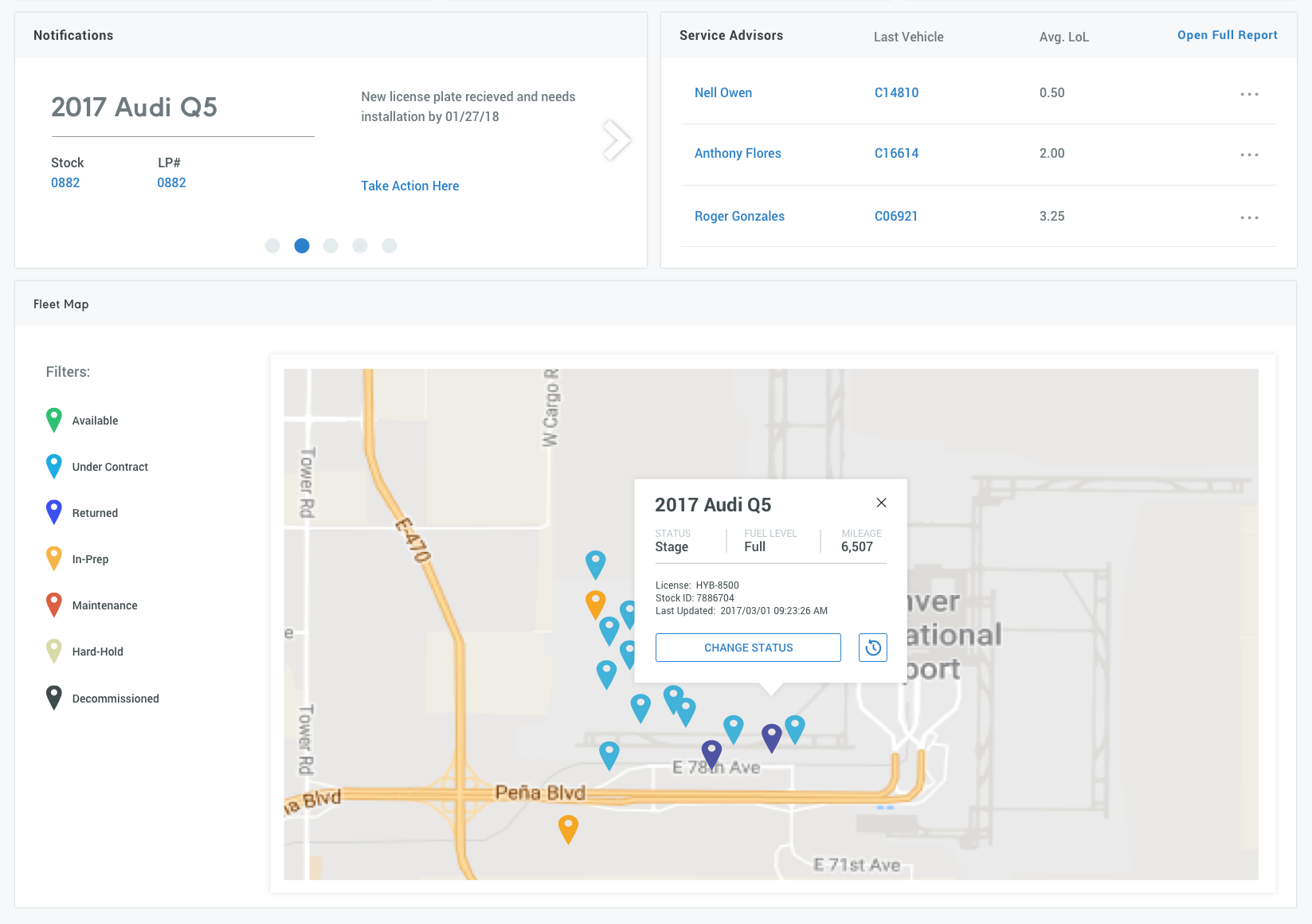The image size is (1312, 924).
Task: Click the history clock icon in vehicle popup
Action: tap(872, 648)
